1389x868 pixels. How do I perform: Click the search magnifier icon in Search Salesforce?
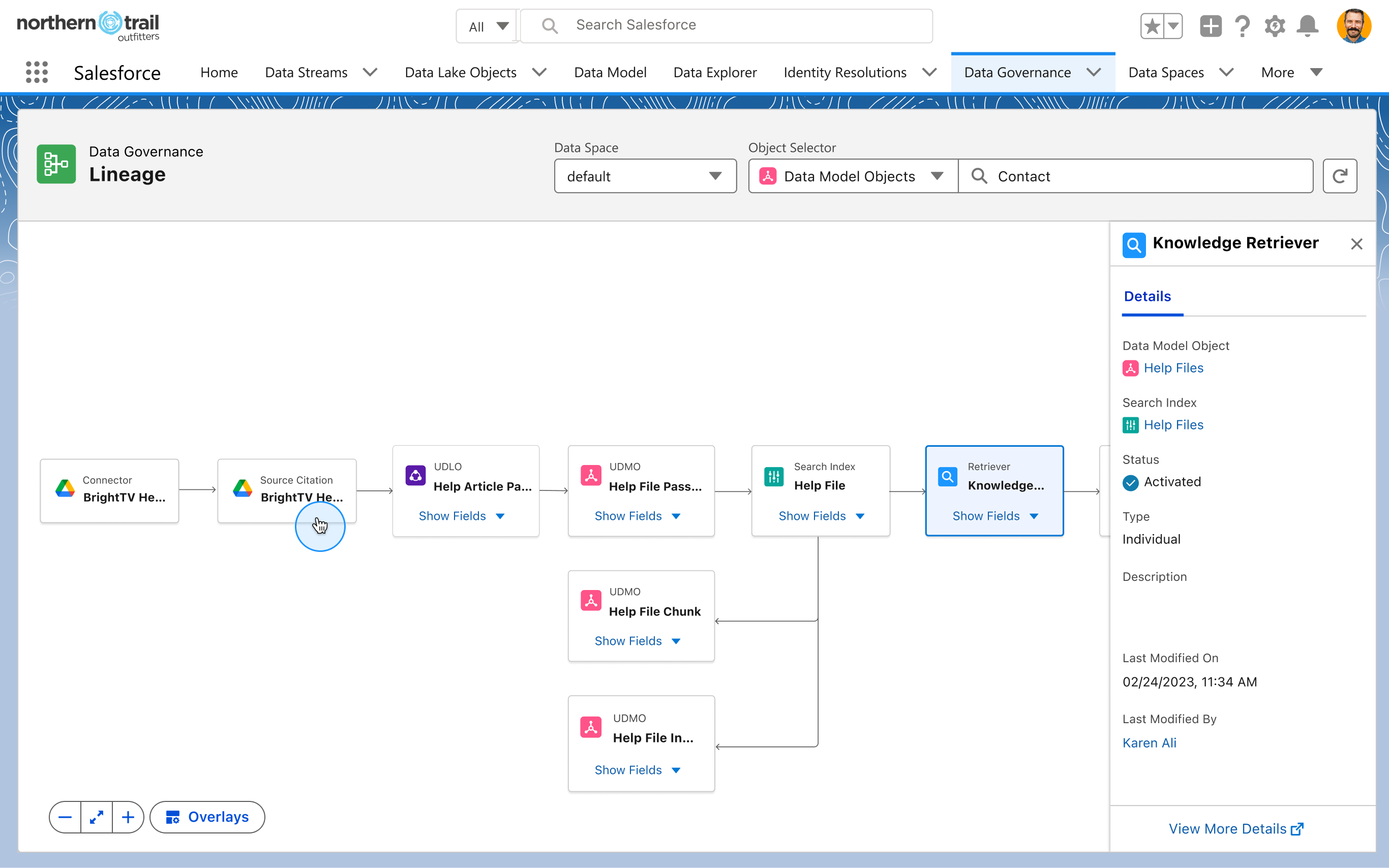550,26
